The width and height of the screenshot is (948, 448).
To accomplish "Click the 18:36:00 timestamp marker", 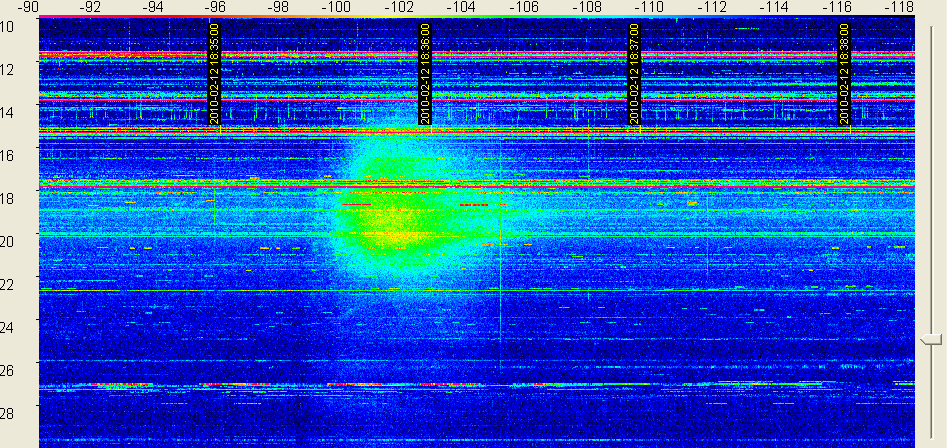I will click(x=424, y=74).
